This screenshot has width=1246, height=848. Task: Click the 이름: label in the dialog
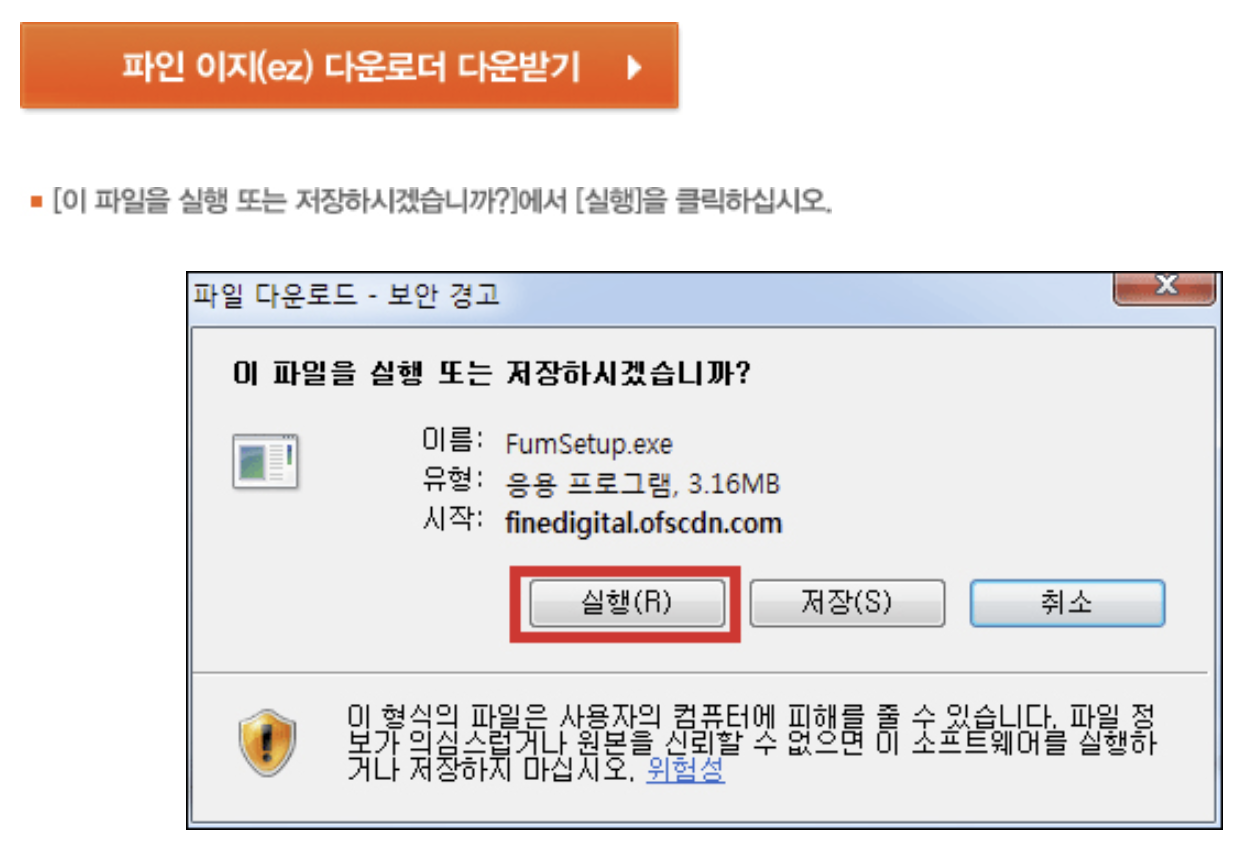point(453,442)
